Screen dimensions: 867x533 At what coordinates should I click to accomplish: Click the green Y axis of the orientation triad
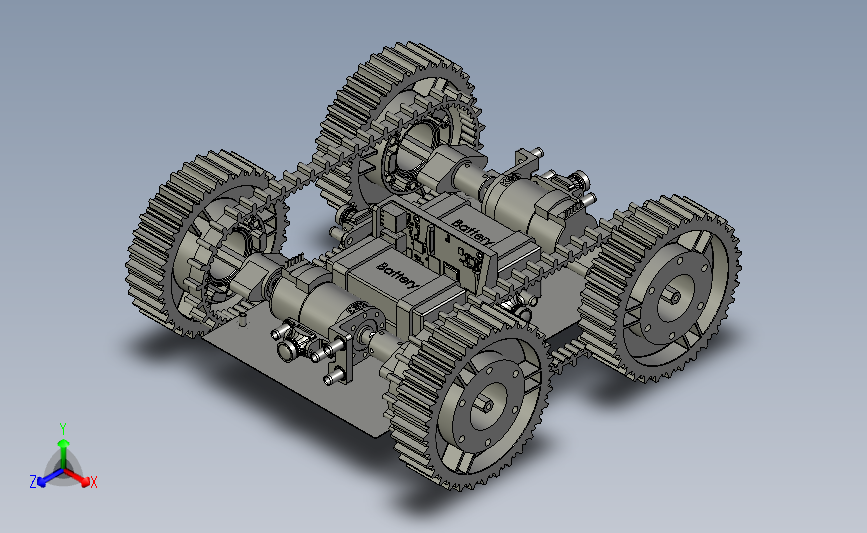coord(63,453)
